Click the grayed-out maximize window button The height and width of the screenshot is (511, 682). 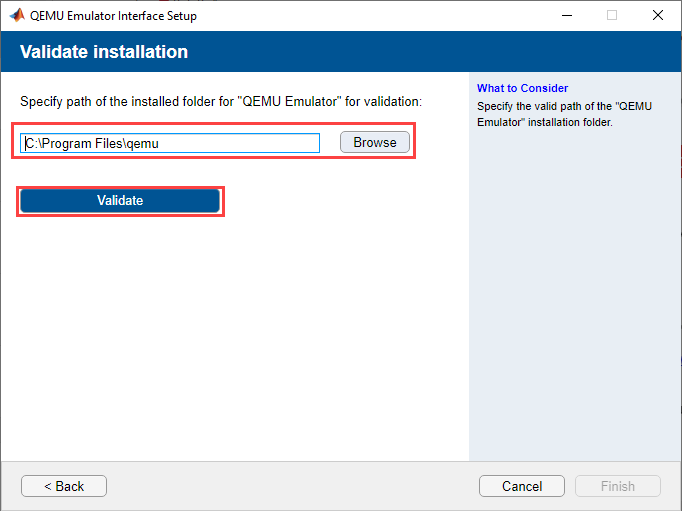pos(612,16)
